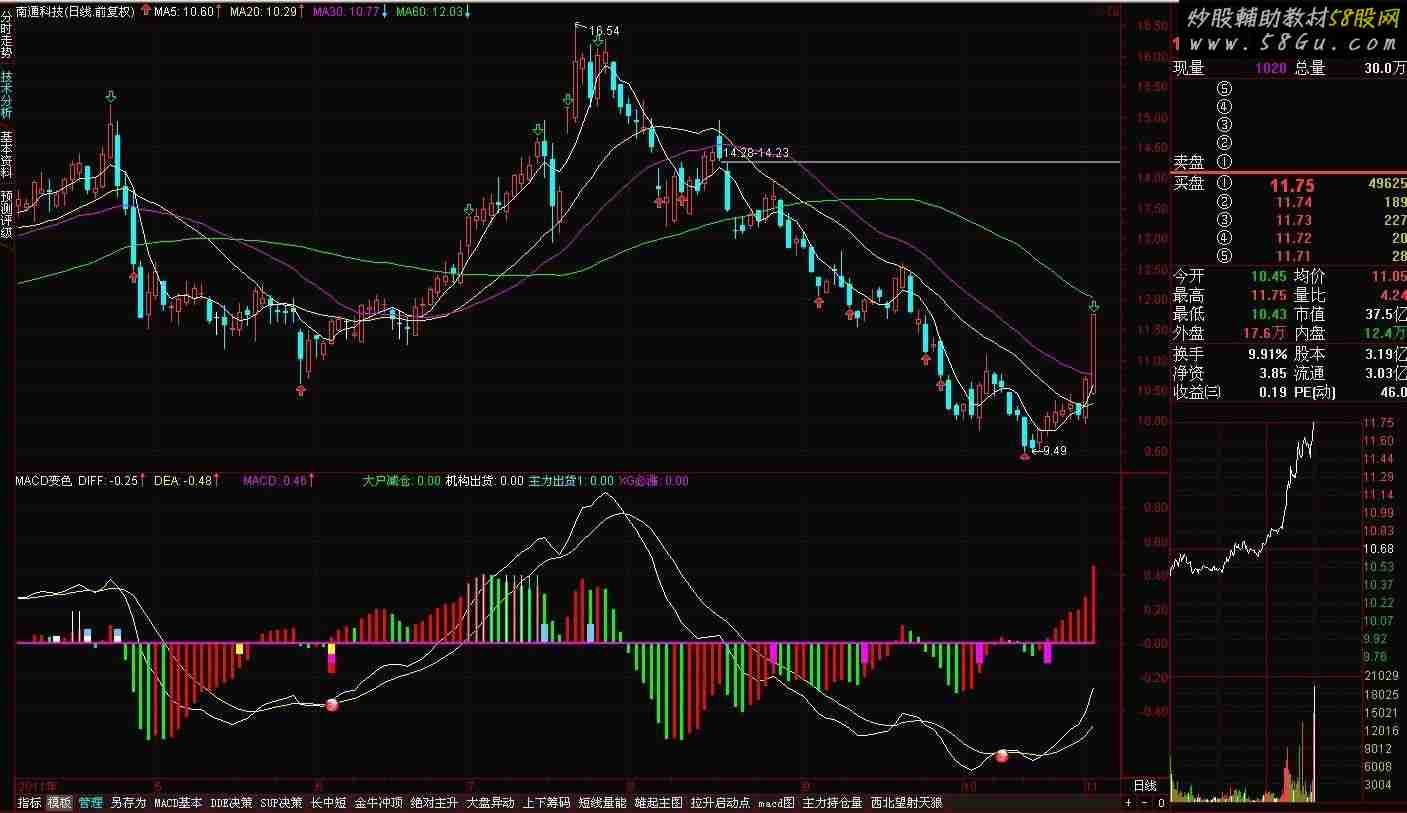Click the XG必涨: 0.00 indicator label

(x=653, y=481)
